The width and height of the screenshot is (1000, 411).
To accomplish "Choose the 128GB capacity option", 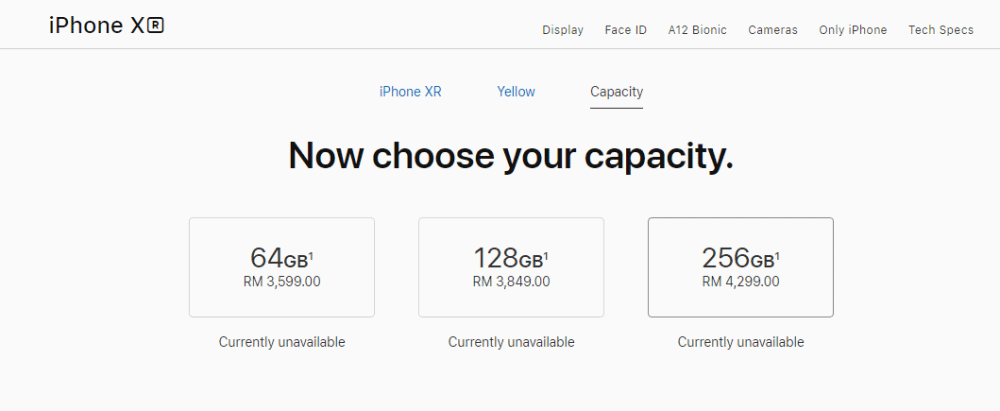I will click(511, 267).
